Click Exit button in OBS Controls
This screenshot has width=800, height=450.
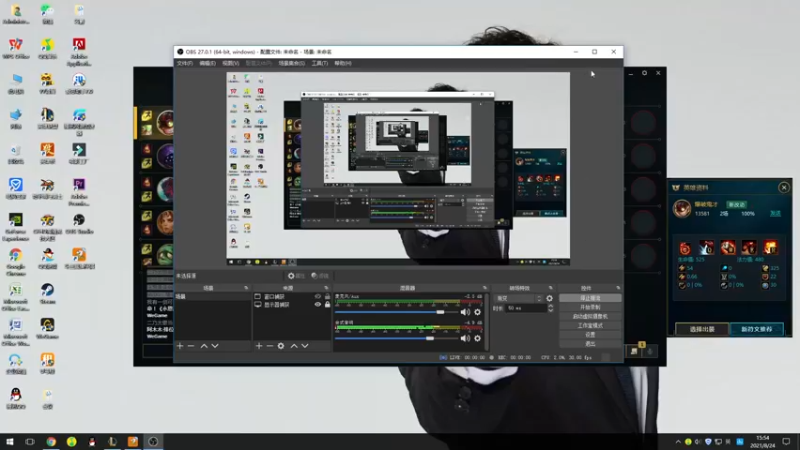click(x=590, y=344)
